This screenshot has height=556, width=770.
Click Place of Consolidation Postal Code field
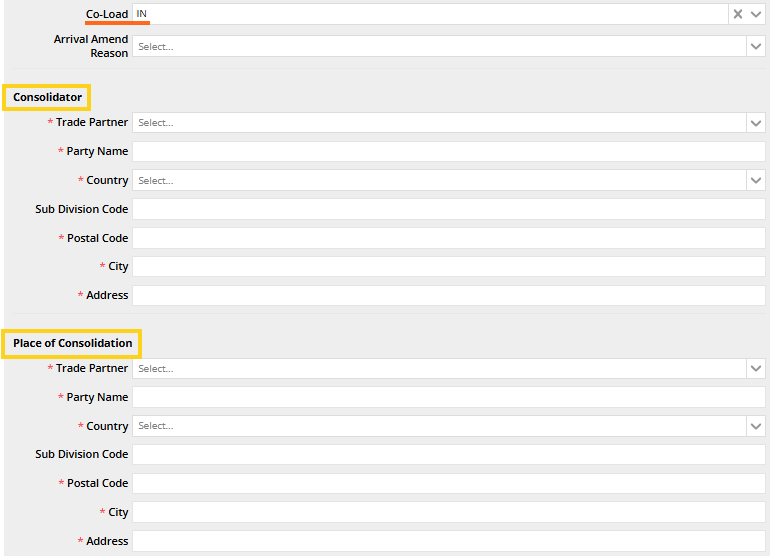coord(448,483)
